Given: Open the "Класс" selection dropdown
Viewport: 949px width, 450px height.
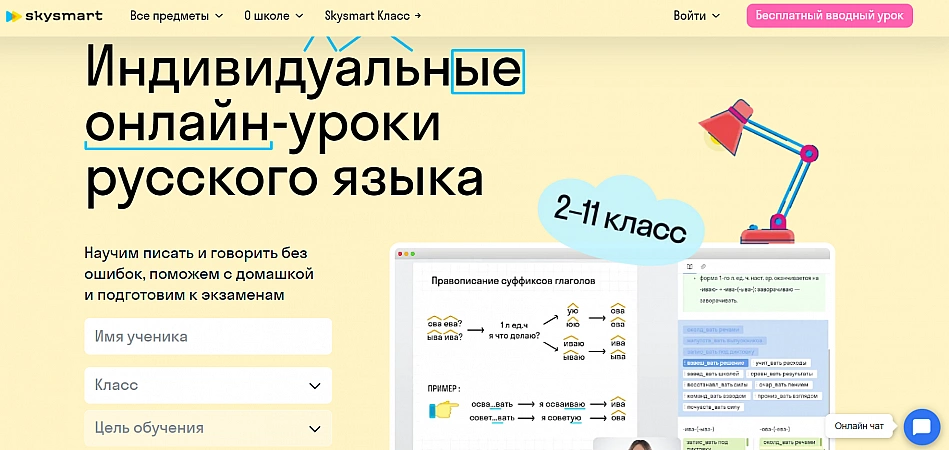Looking at the screenshot, I should pyautogui.click(x=208, y=385).
